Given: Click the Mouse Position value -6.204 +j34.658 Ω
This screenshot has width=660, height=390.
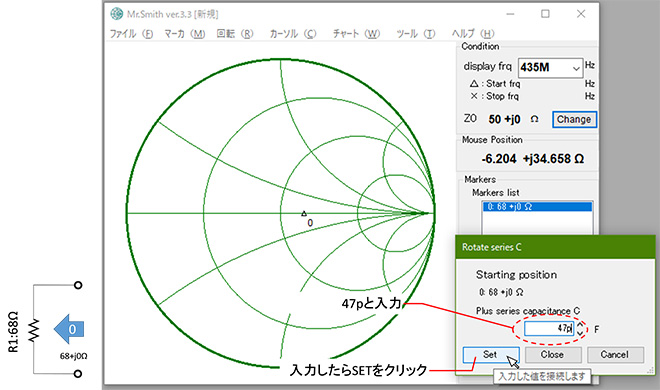Looking at the screenshot, I should tap(532, 159).
